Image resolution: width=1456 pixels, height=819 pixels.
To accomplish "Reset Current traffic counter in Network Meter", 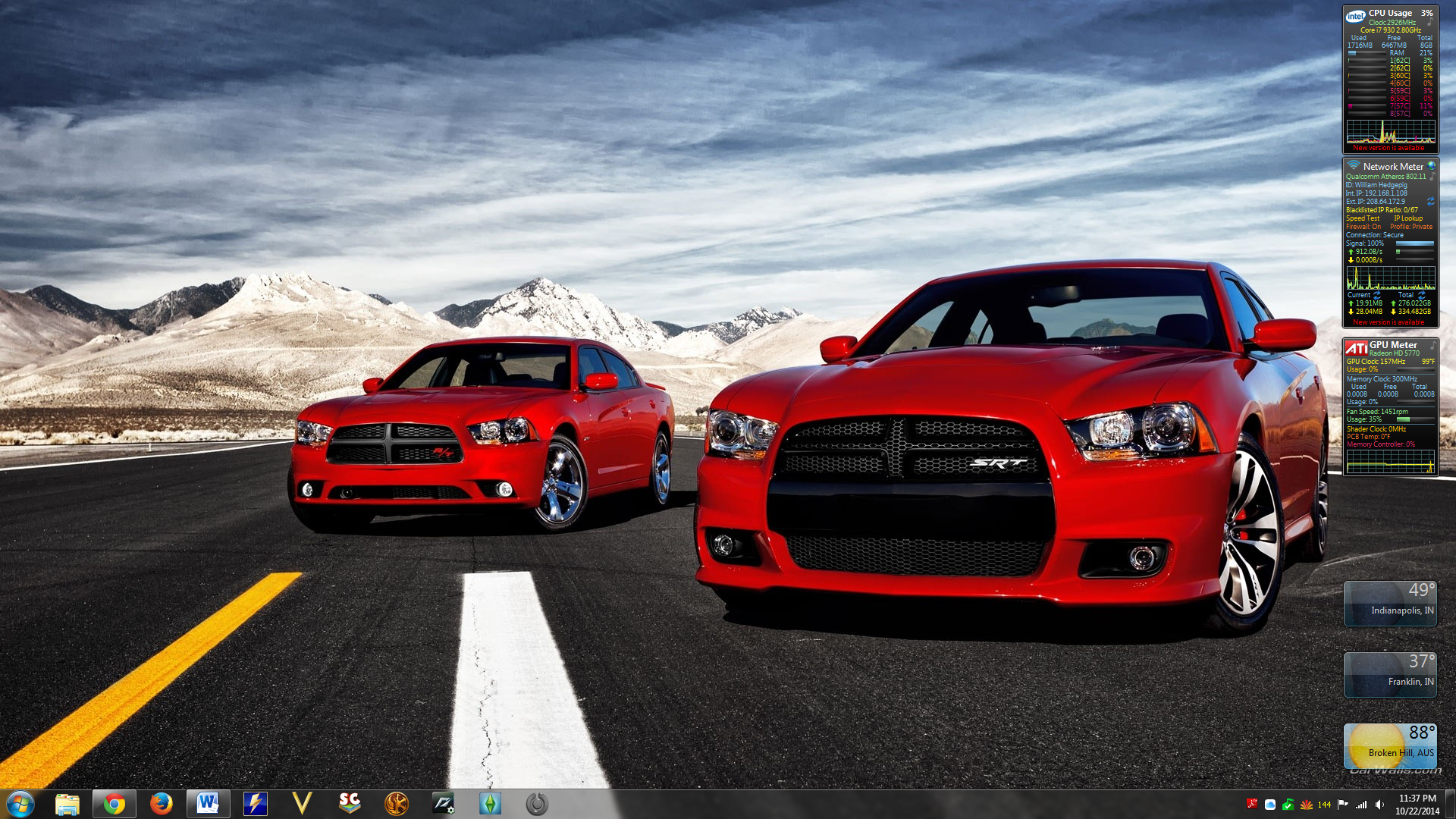I will [1376, 295].
